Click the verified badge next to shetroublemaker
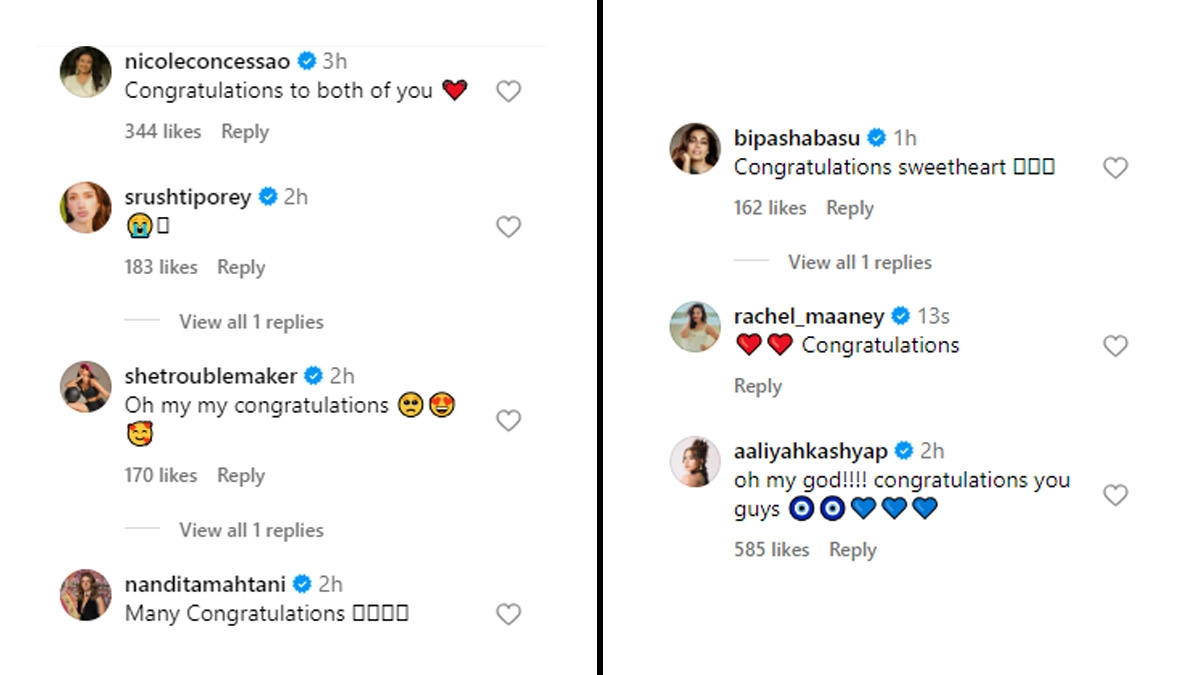 click(313, 376)
